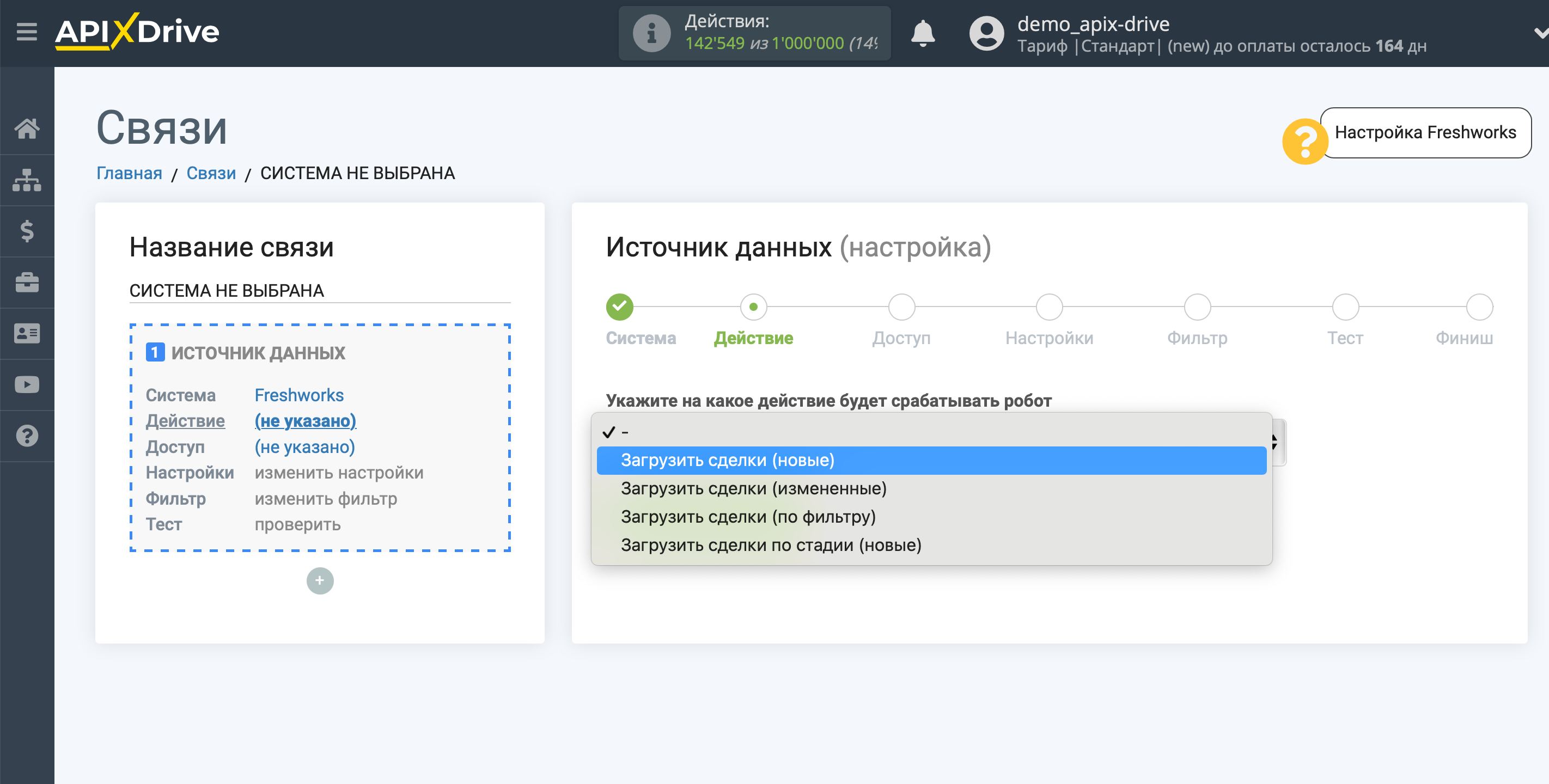Screen dimensions: 1549x784
Task: Select the Действие step circle
Action: (753, 307)
